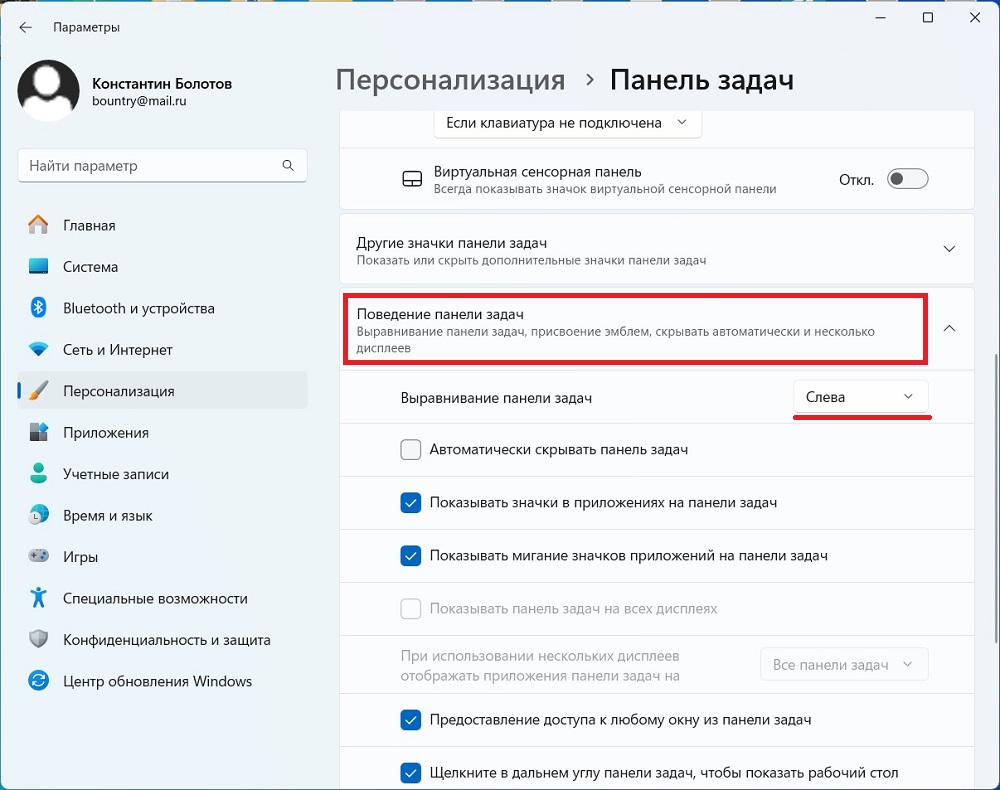This screenshot has width=1000, height=790.
Task: Click the Система monitor icon
Action: click(x=38, y=267)
